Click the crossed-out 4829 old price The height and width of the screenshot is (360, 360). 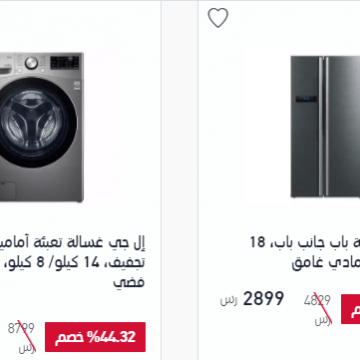(x=317, y=301)
